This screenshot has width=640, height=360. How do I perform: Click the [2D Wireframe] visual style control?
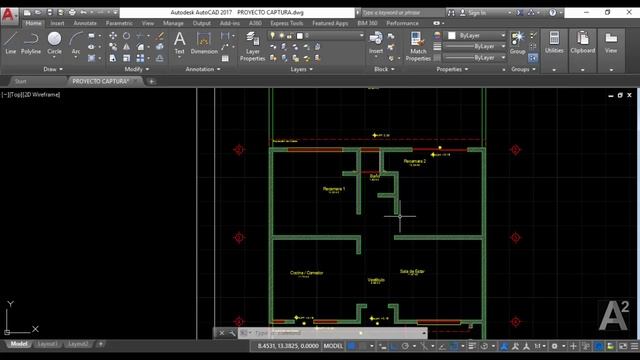coord(41,95)
